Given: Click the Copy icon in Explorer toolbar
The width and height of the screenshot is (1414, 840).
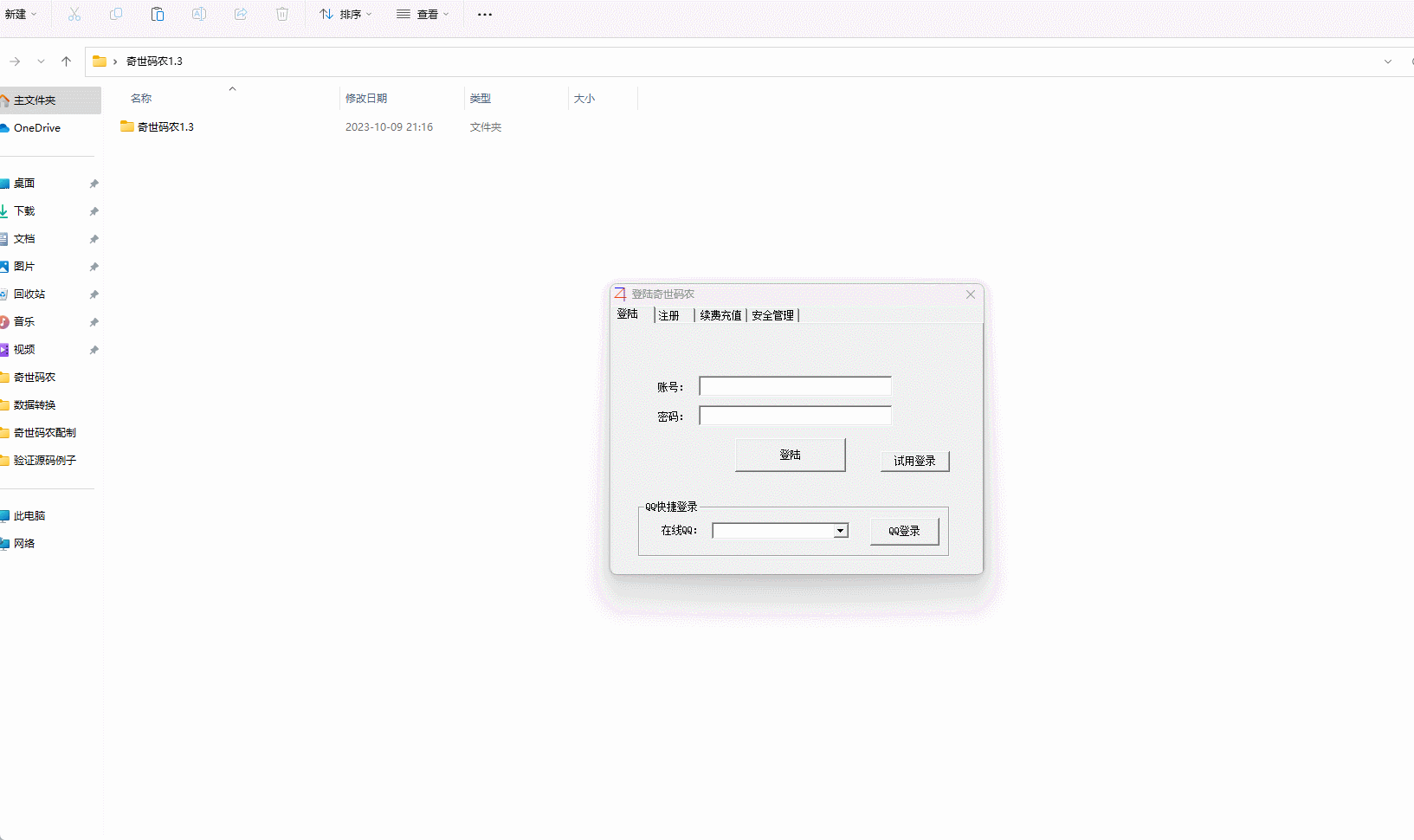Looking at the screenshot, I should 116,14.
